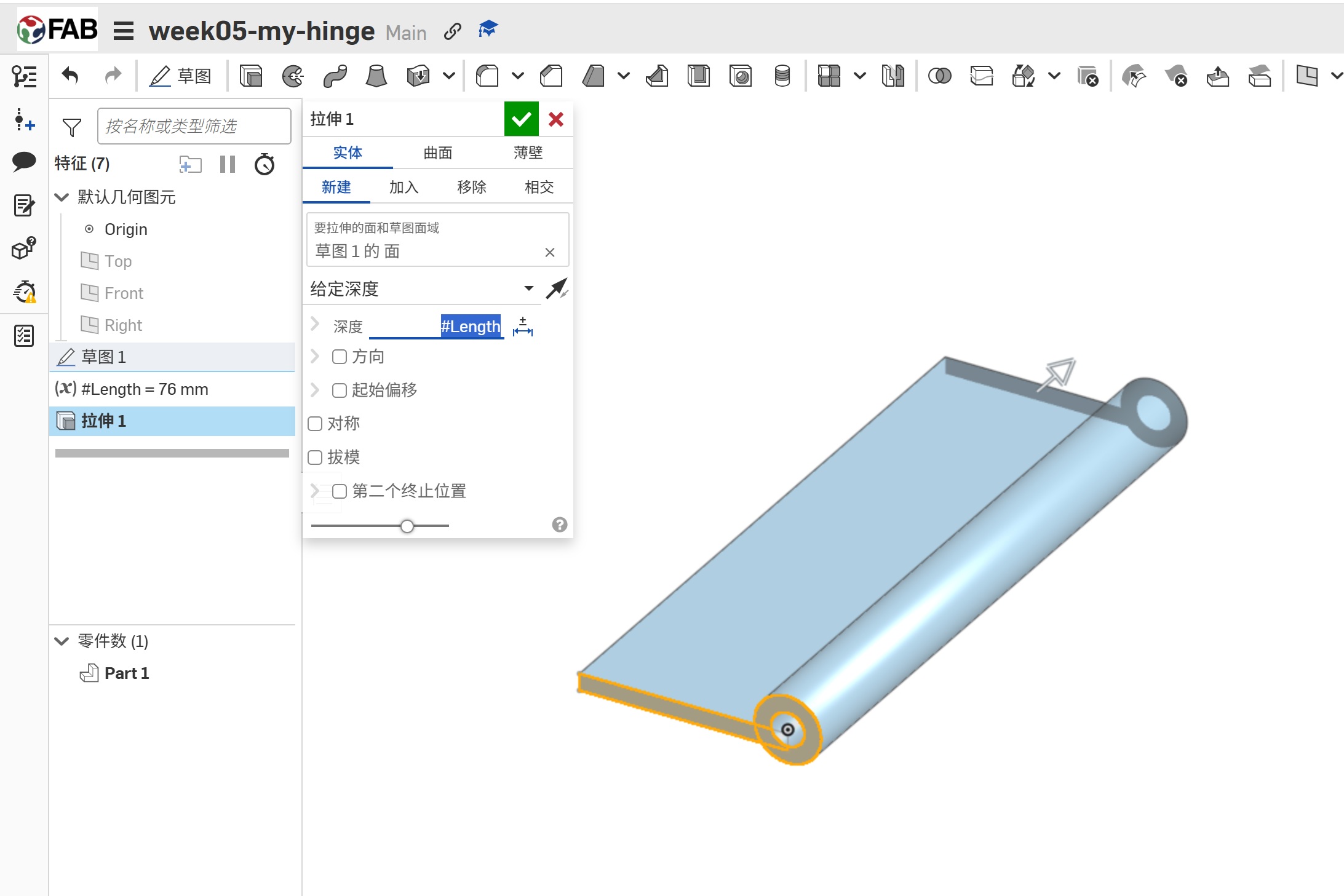
Task: Collapse the 零件数 parts list
Action: [x=62, y=641]
